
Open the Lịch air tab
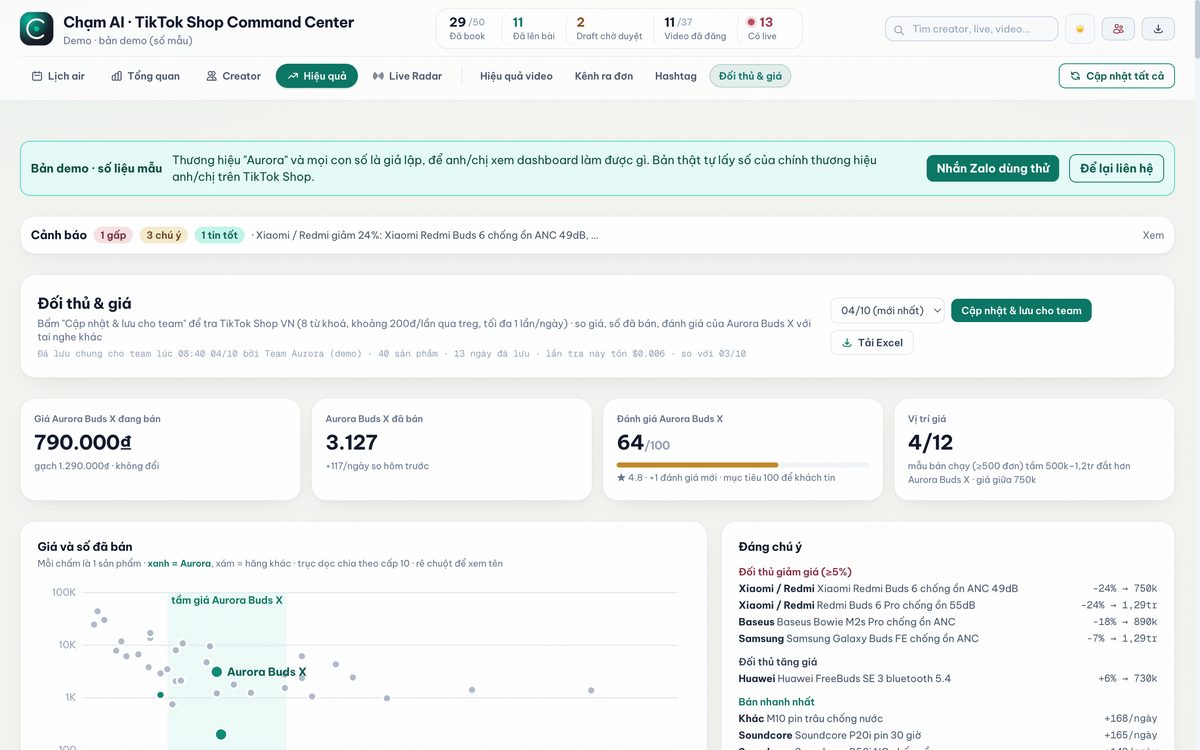click(x=58, y=76)
